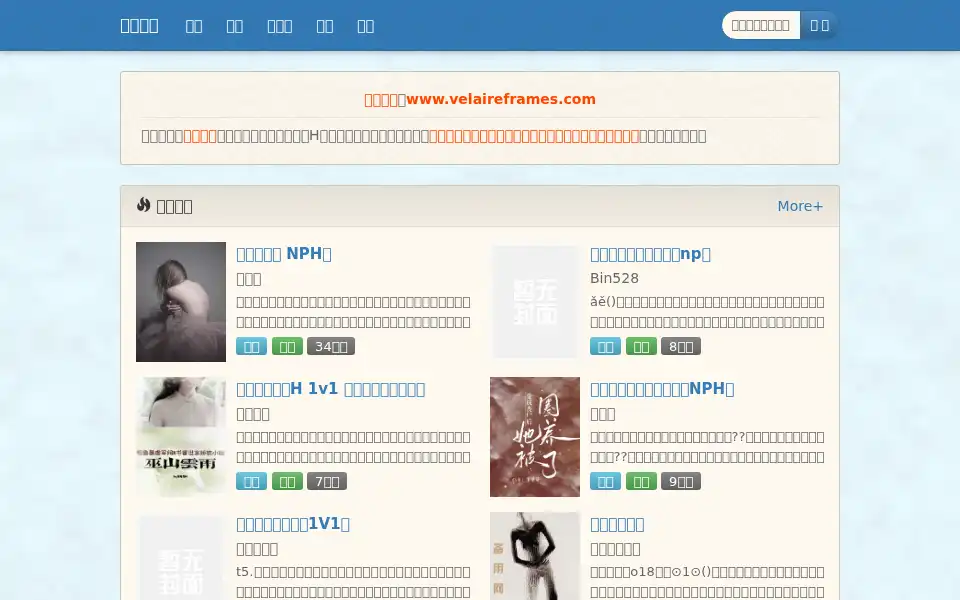Open the placeholder cover beside the 1V1 title

[x=181, y=556]
